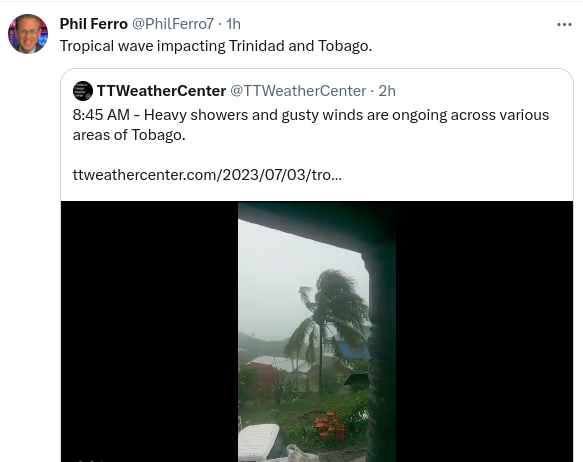Click 'Tropical wave impacting Trinidad and Tobago' text
583x462 pixels.
216,46
